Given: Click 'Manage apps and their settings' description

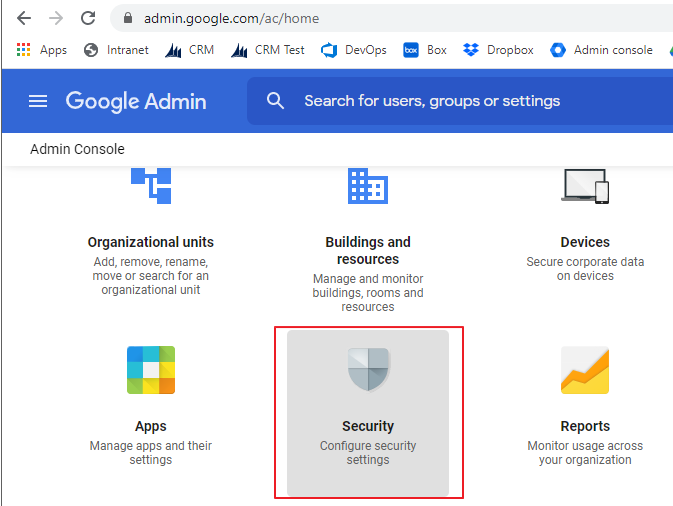Looking at the screenshot, I should pyautogui.click(x=151, y=453).
